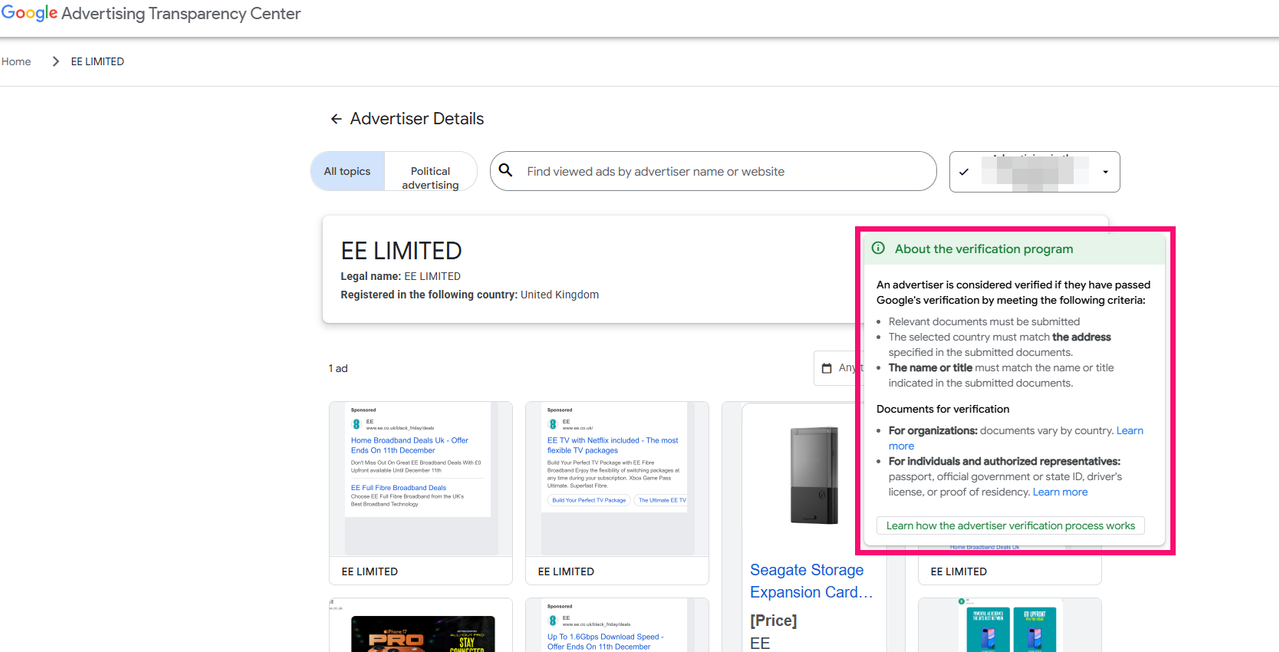The image size is (1279, 652).
Task: Click the checkmark icon in region selector
Action: (x=964, y=172)
